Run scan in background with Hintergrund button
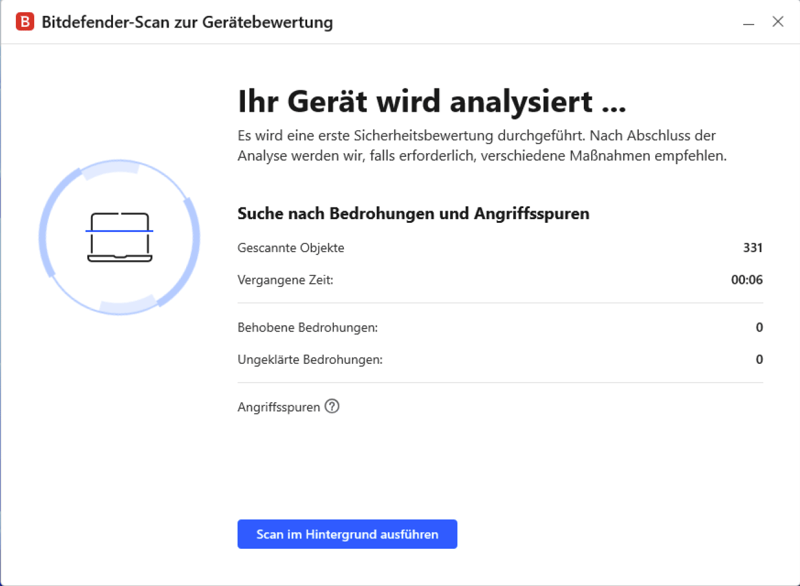The height and width of the screenshot is (586, 800). [347, 534]
